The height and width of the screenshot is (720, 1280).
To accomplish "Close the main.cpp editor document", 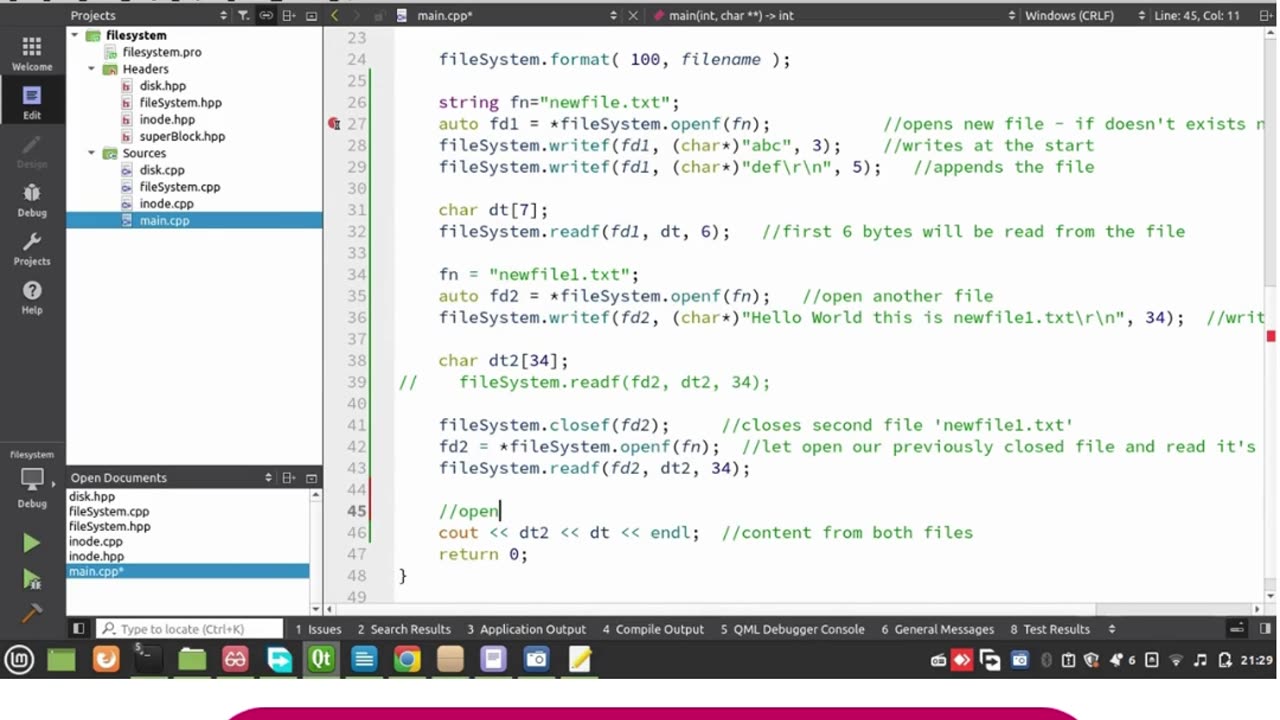I will 633,15.
